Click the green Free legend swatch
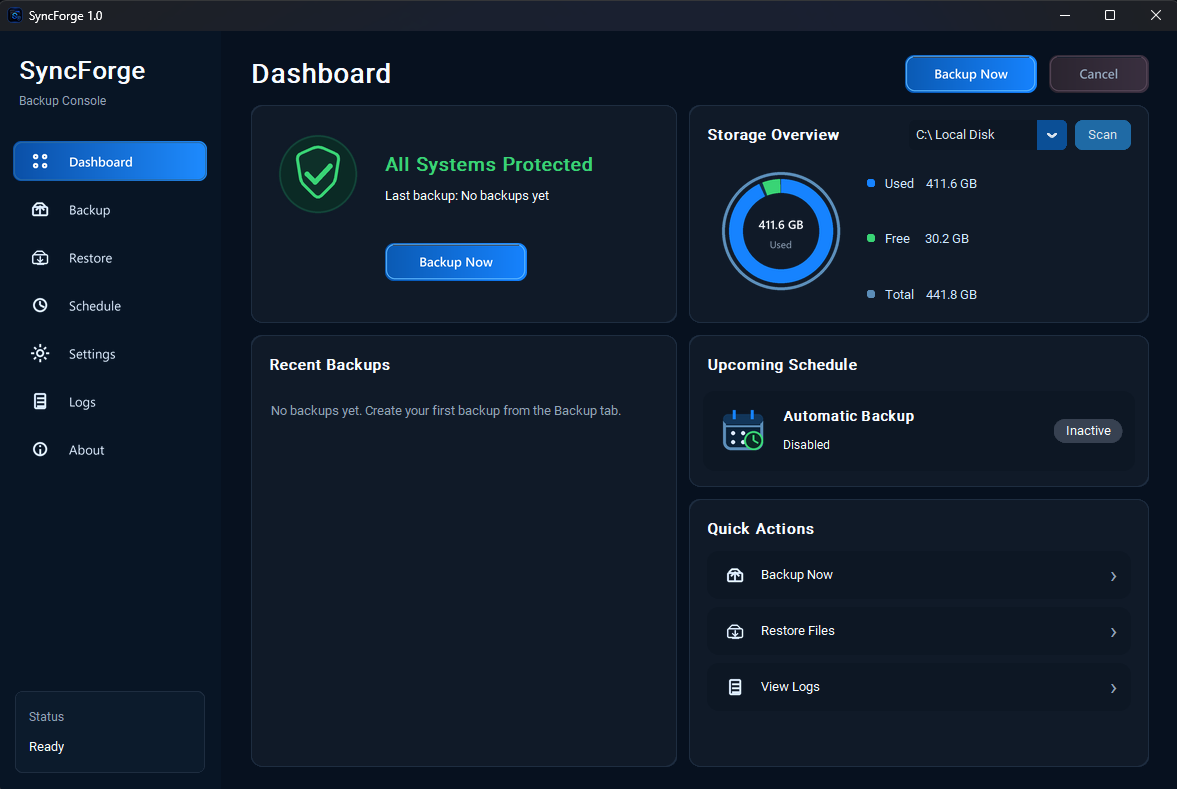The image size is (1177, 789). pos(871,238)
